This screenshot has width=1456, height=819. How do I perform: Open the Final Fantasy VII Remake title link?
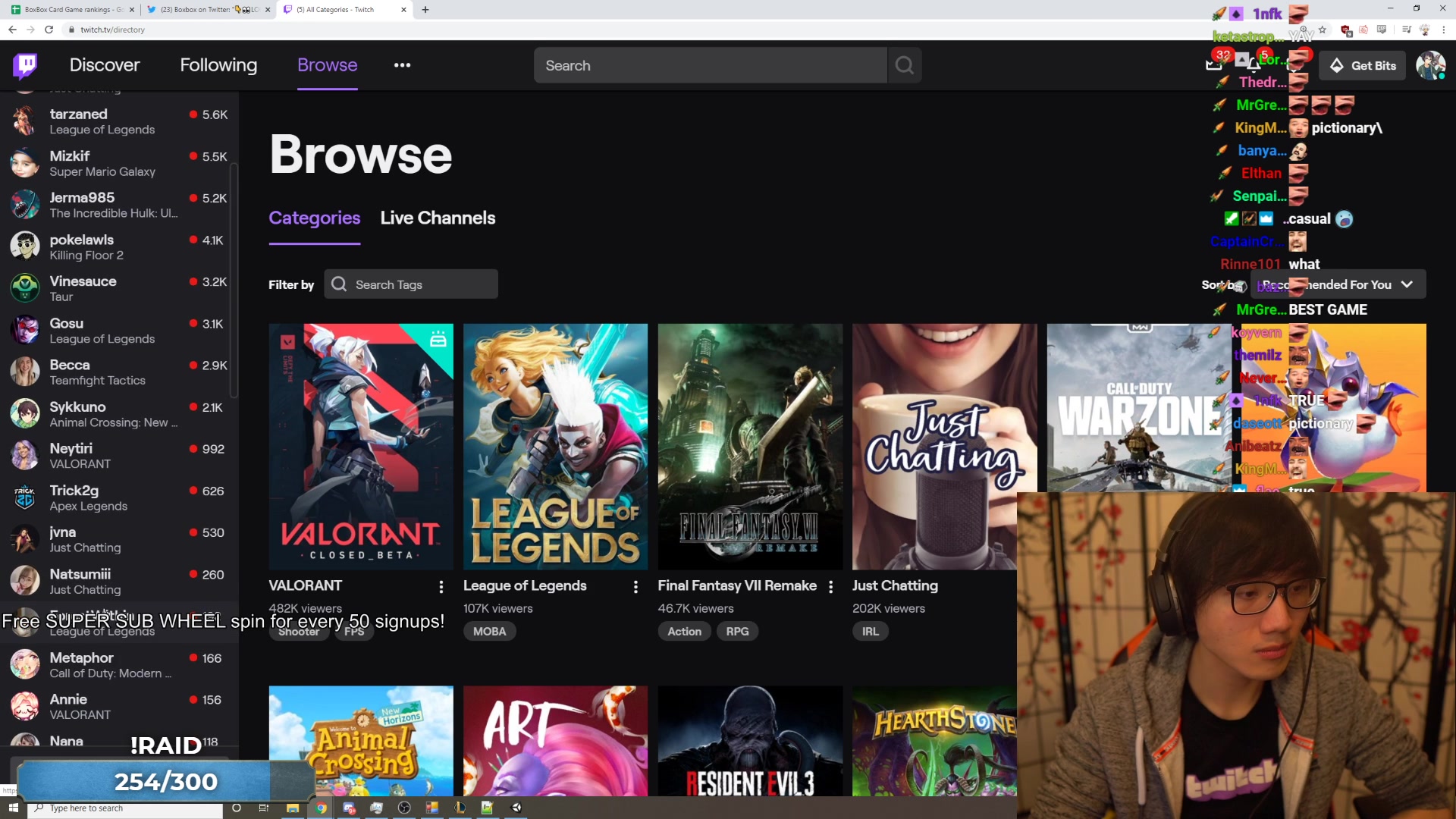737,585
